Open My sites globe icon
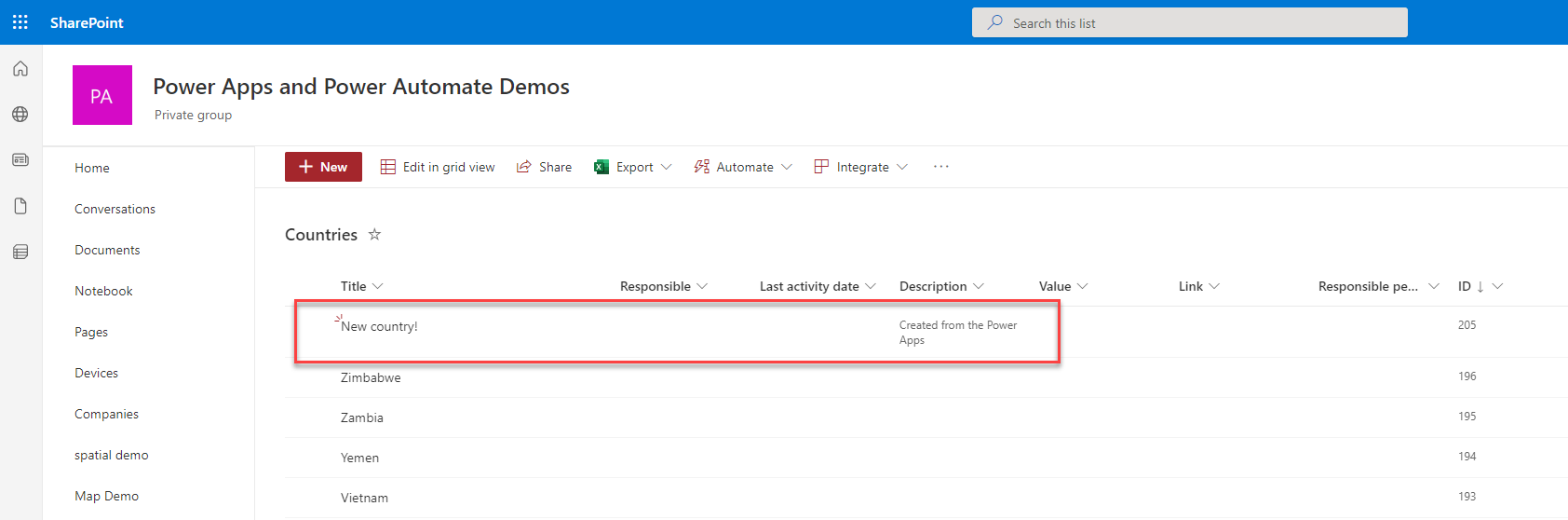This screenshot has width=1568, height=520. (20, 115)
